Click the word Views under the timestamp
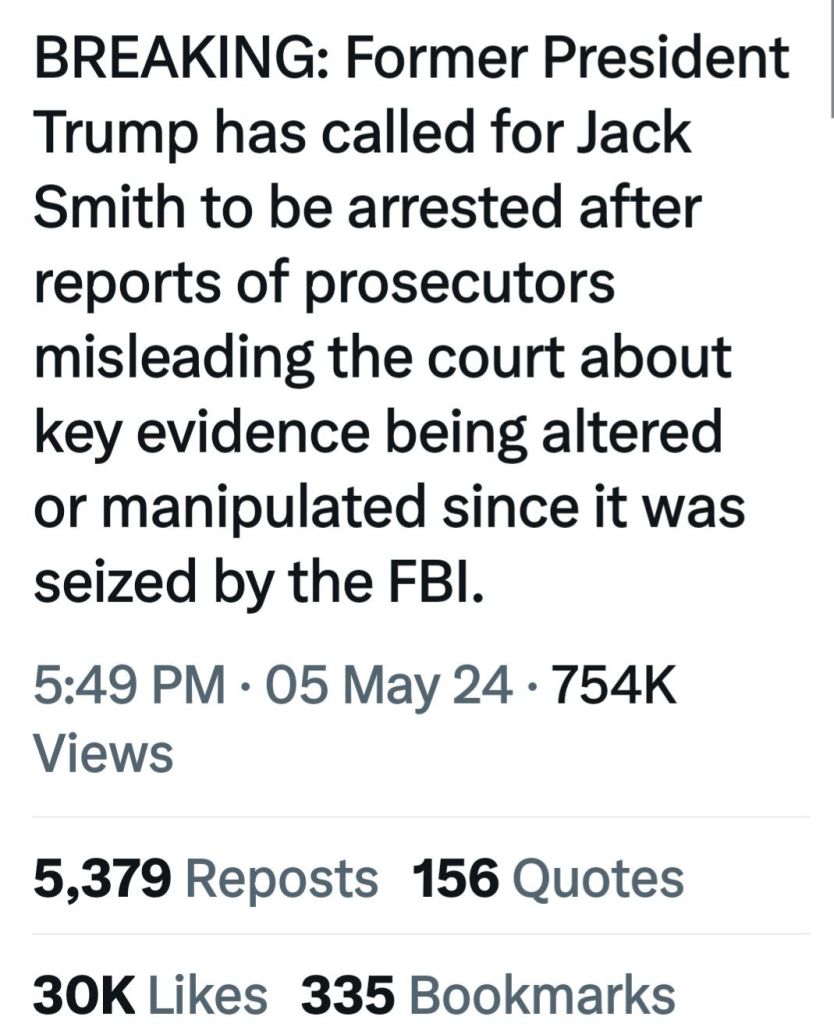This screenshot has height=1024, width=834. [104, 752]
